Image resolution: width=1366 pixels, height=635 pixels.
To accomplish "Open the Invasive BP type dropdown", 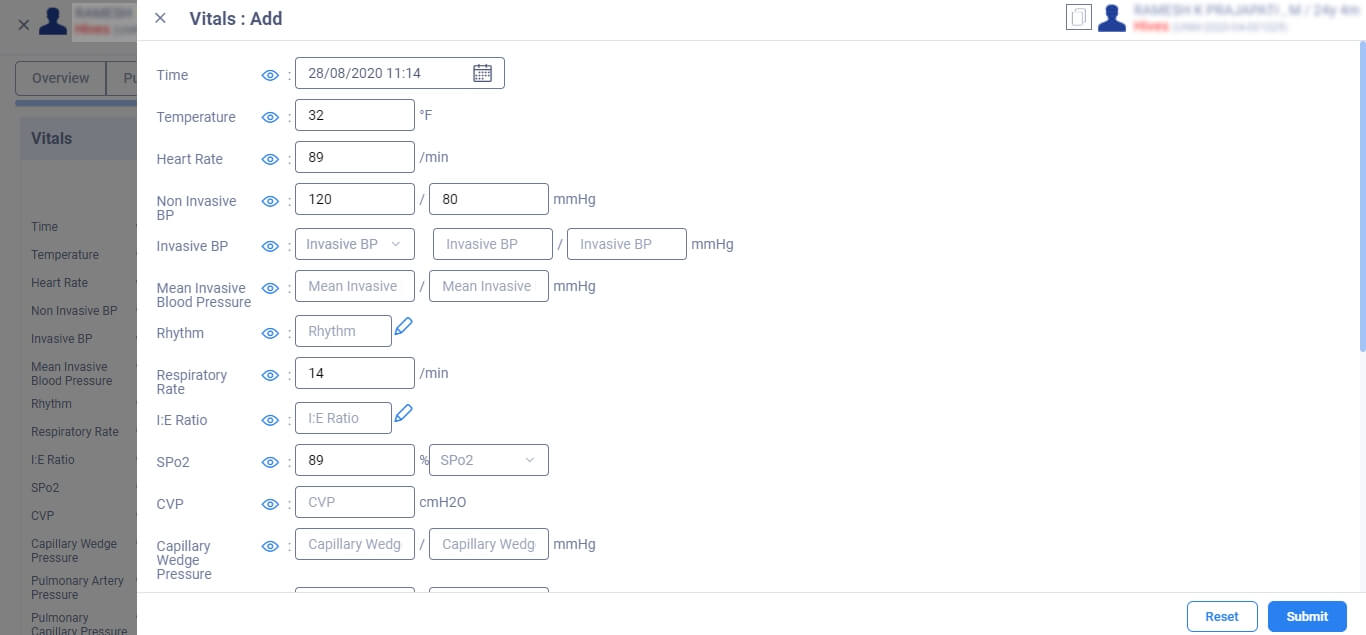I will (354, 244).
